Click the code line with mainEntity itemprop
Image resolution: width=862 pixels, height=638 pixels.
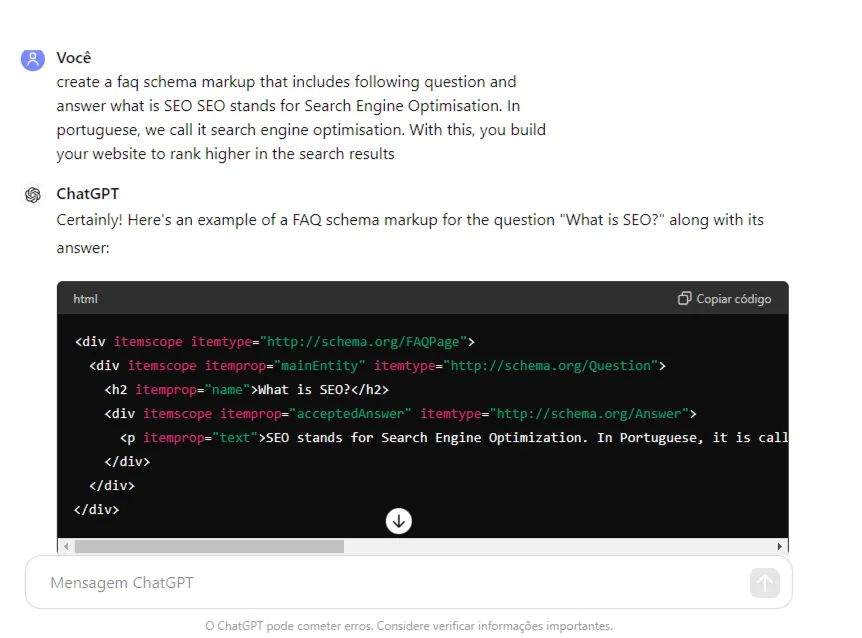click(x=377, y=366)
